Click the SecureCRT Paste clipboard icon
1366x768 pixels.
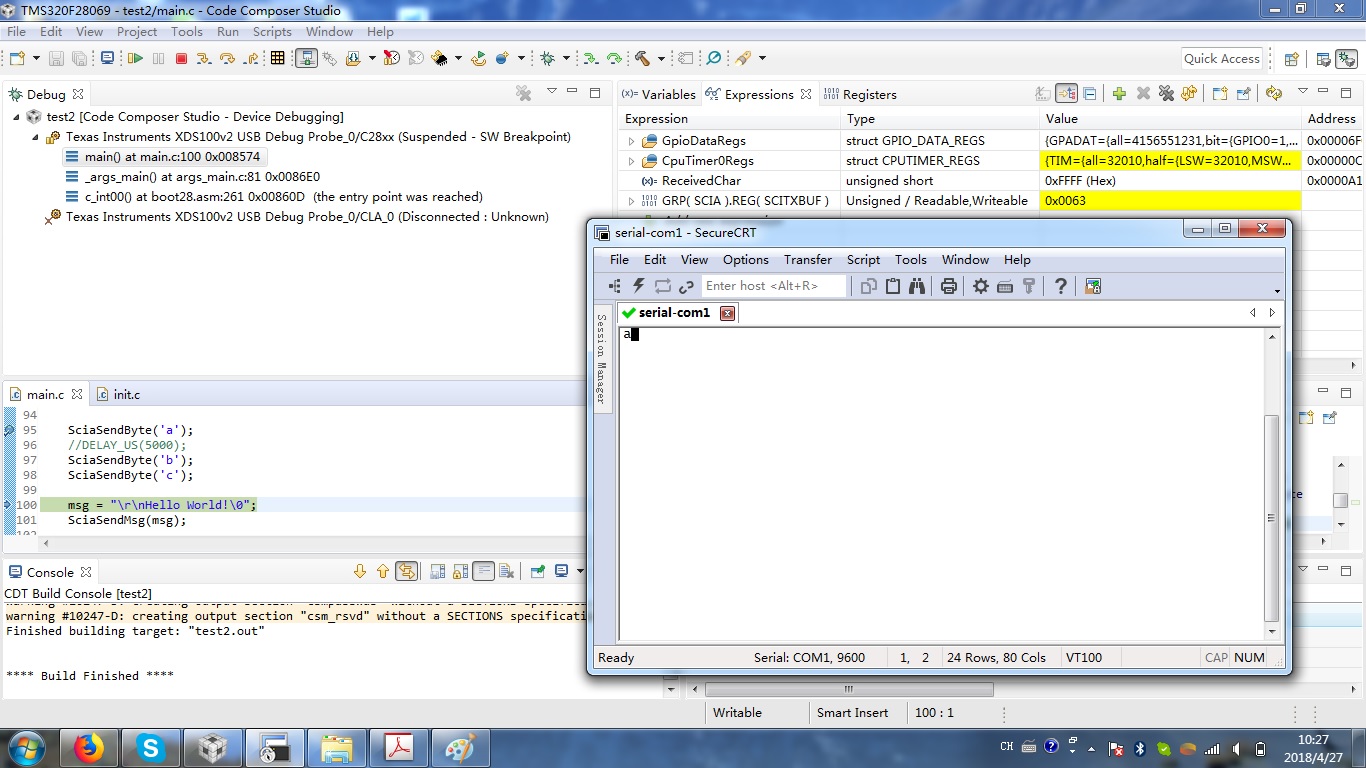tap(893, 286)
